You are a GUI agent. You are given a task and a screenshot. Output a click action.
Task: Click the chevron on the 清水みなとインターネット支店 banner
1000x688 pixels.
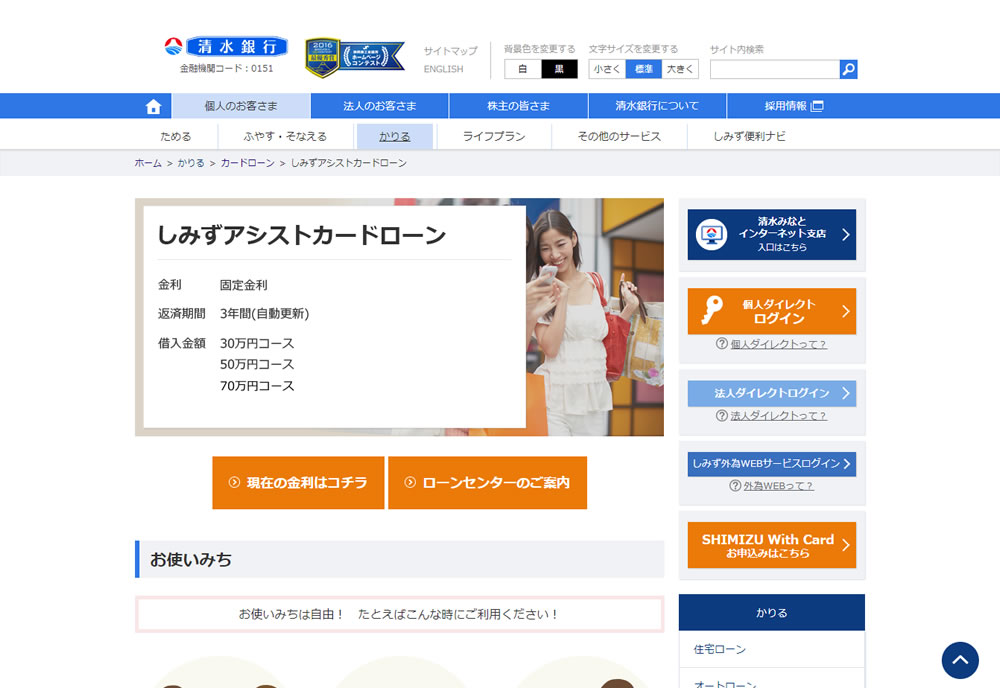[x=846, y=235]
